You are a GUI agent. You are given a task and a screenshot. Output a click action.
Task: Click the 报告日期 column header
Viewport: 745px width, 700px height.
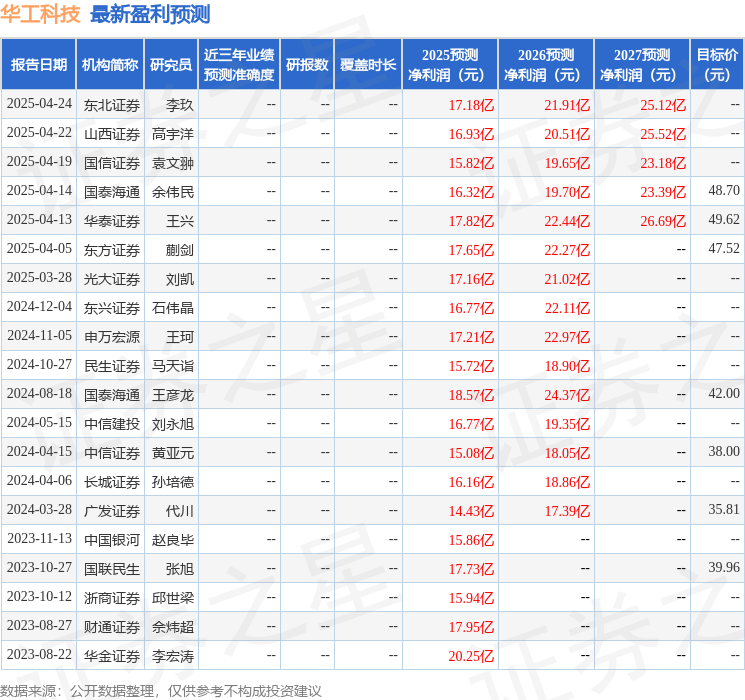tap(38, 65)
